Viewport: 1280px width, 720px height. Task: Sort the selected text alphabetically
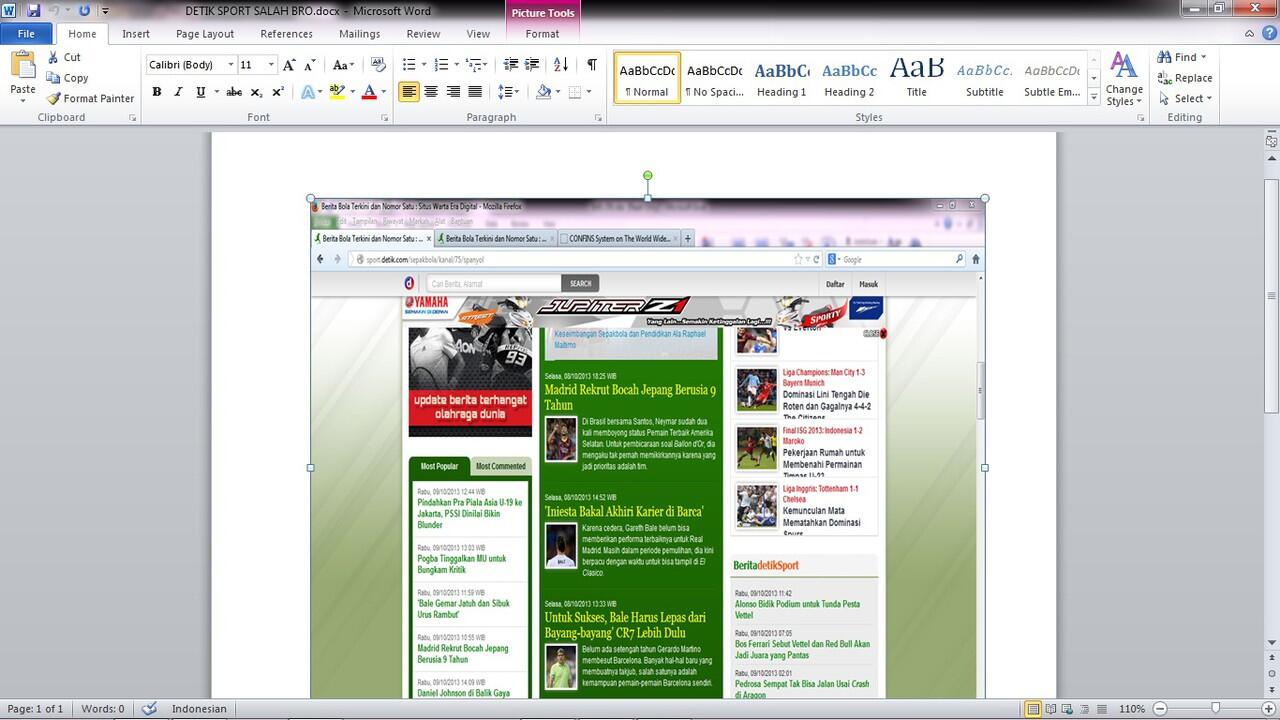(x=561, y=65)
